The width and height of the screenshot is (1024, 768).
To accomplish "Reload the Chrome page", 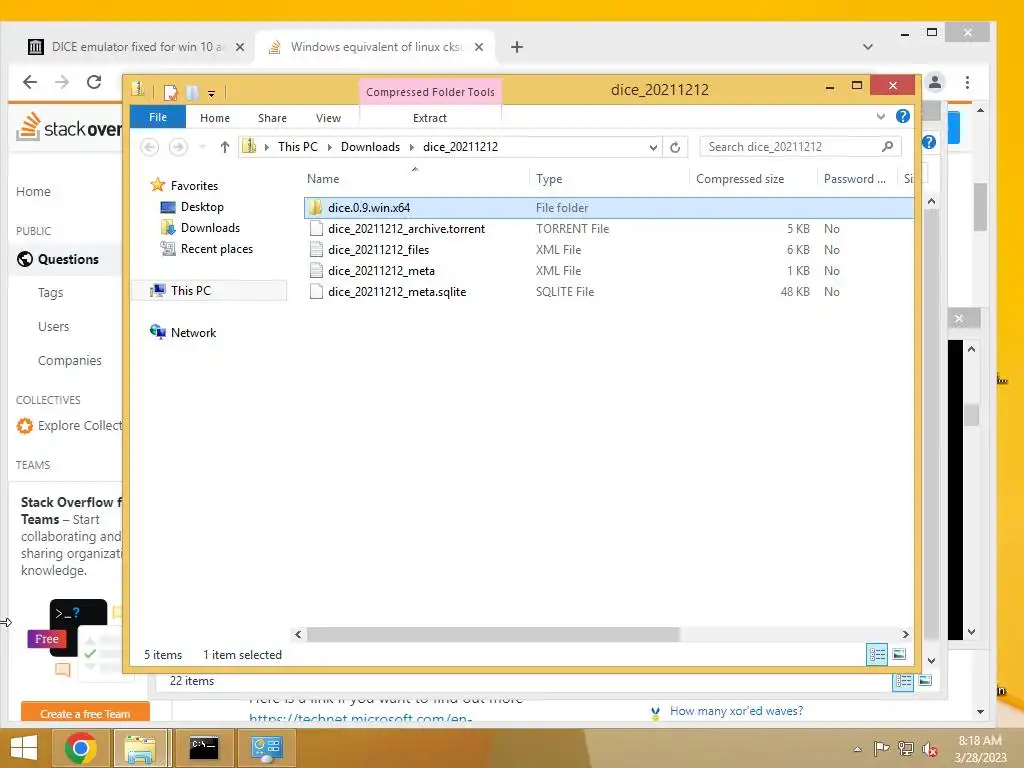I will [x=94, y=82].
